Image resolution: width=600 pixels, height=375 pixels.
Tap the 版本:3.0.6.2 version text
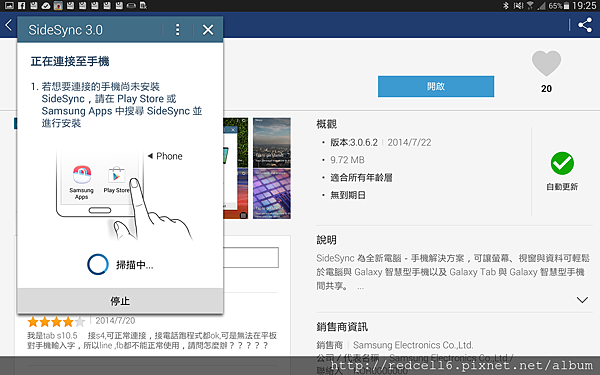click(x=354, y=142)
